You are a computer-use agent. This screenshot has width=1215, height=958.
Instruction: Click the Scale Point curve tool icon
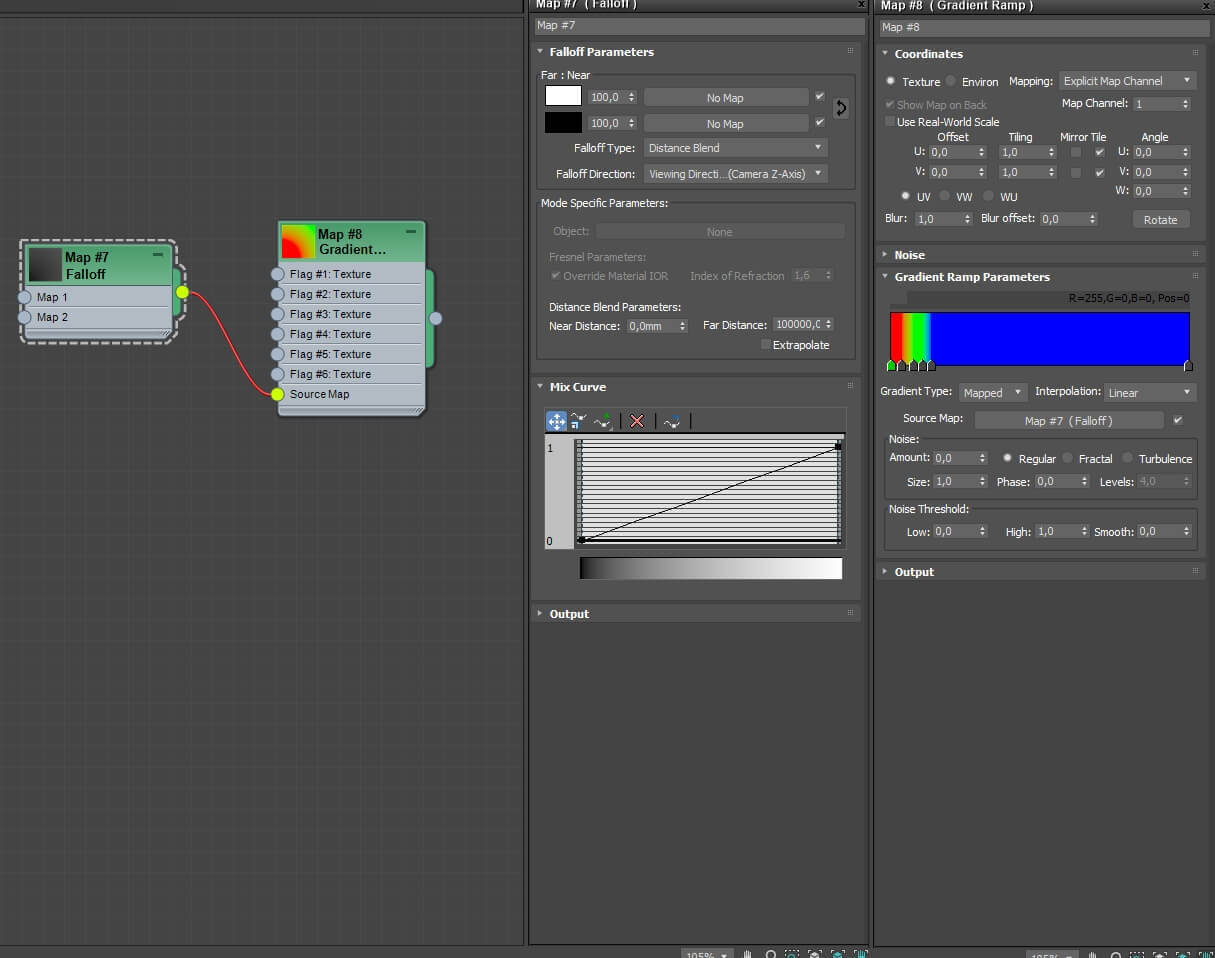click(577, 421)
